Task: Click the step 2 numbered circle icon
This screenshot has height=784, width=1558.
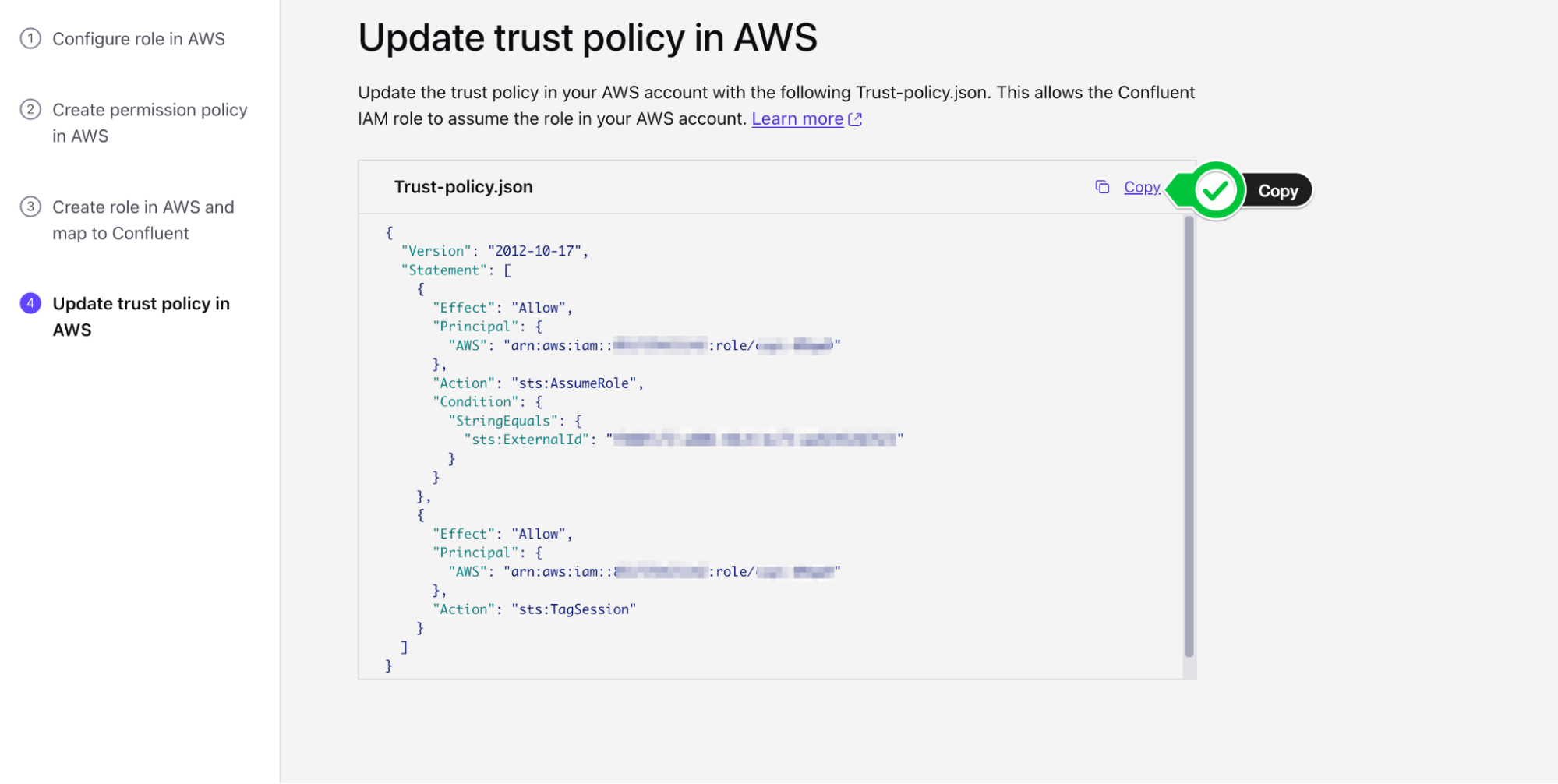Action: click(30, 109)
